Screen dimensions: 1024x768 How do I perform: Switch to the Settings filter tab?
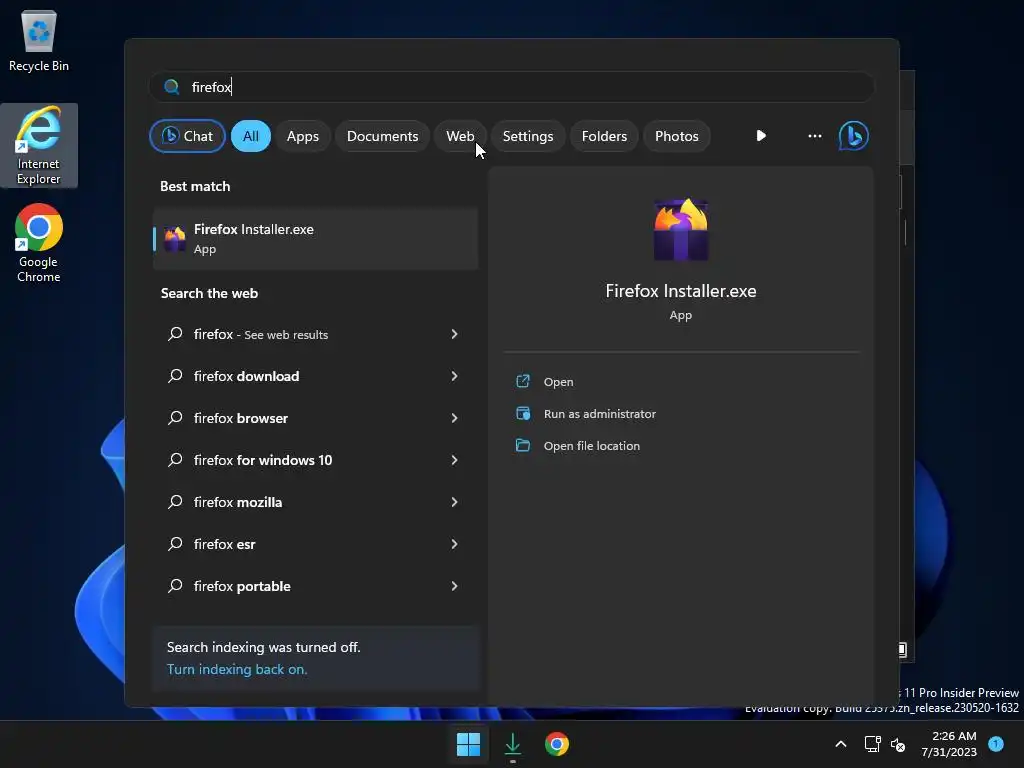coord(528,136)
